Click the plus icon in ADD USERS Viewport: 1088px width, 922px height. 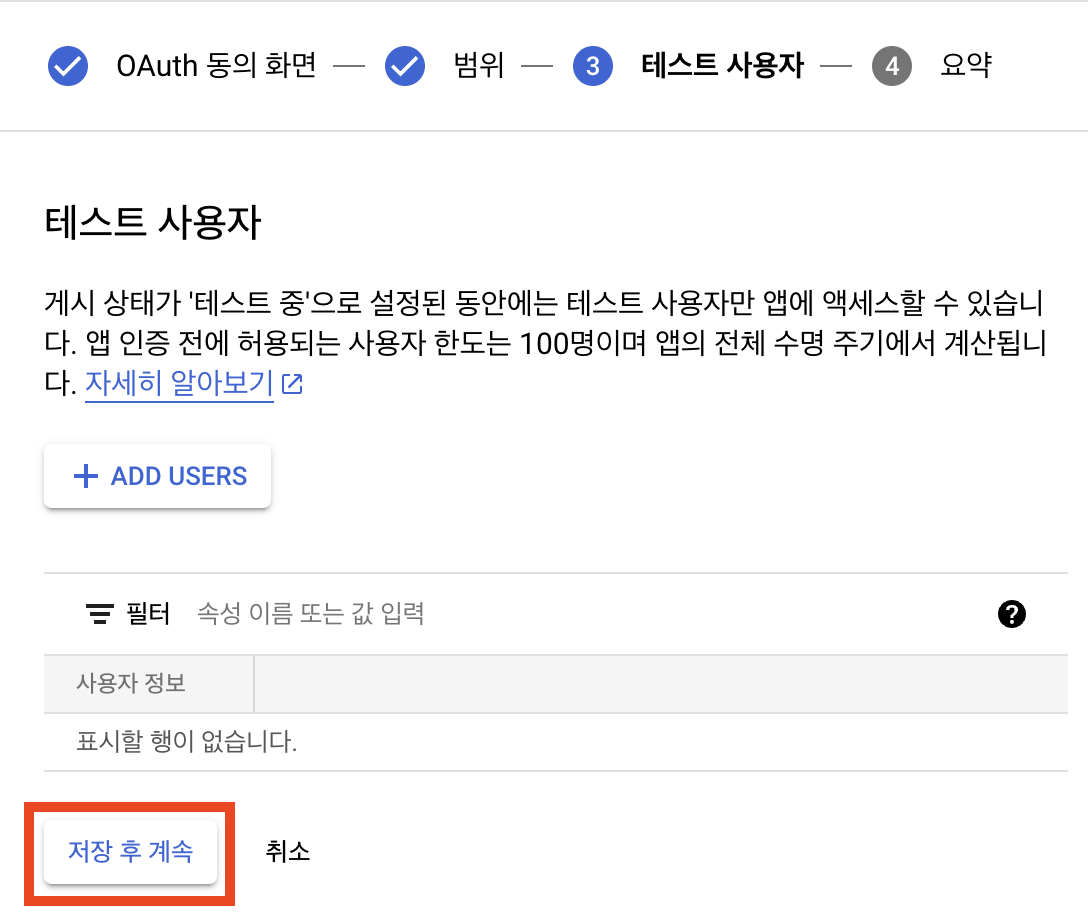86,476
